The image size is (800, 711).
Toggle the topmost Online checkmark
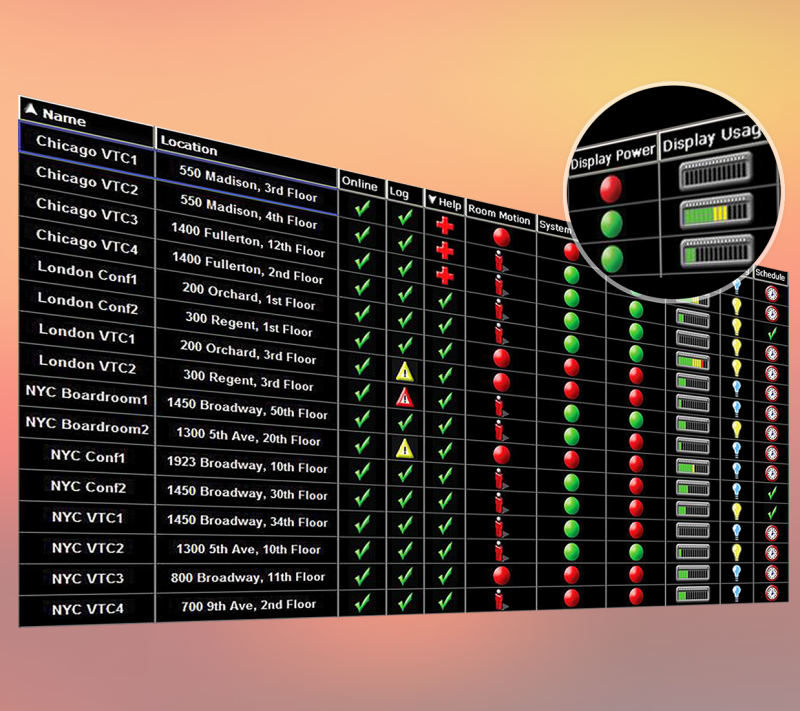361,210
